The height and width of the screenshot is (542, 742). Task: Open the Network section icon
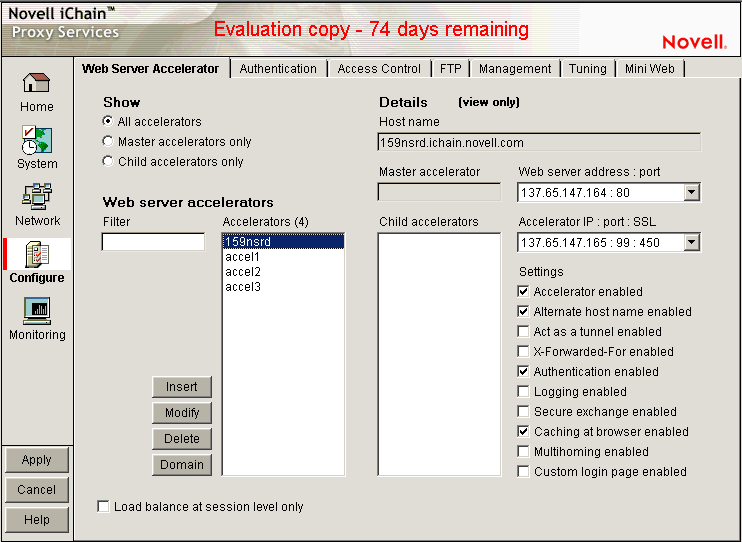pyautogui.click(x=36, y=196)
